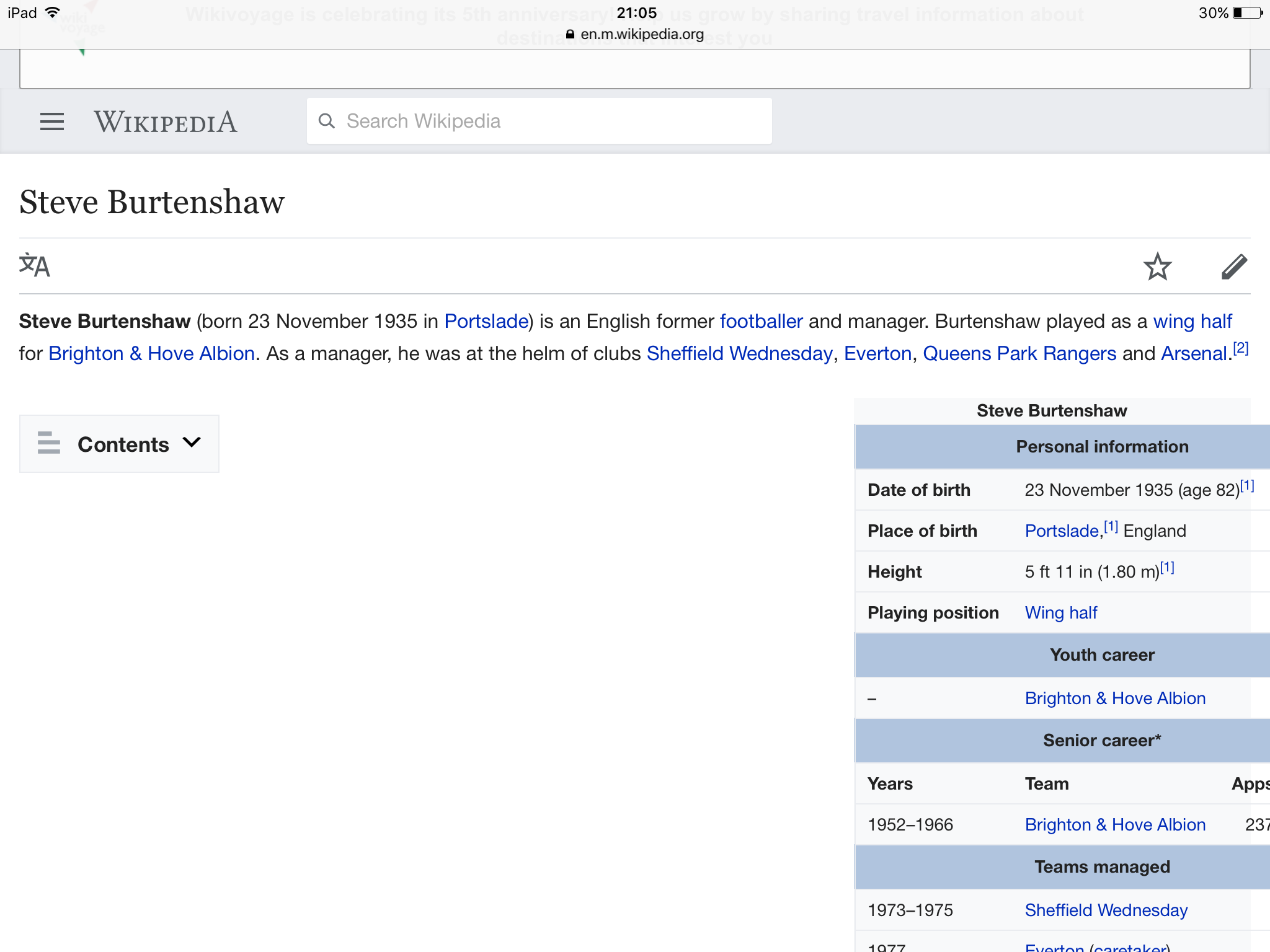The image size is (1270, 952).
Task: Click citation [2] after Arsenal
Action: [x=1240, y=348]
